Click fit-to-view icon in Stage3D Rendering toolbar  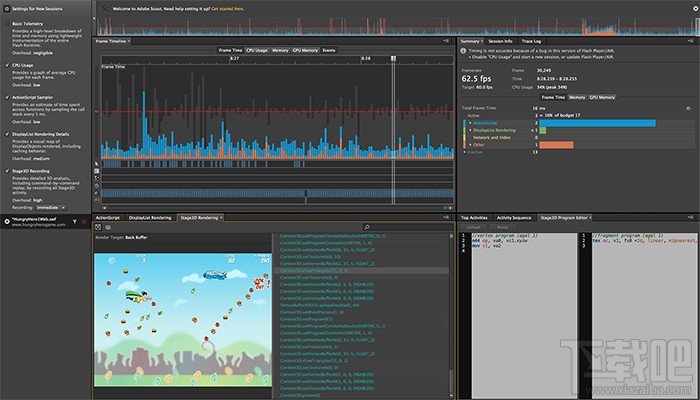pos(98,227)
